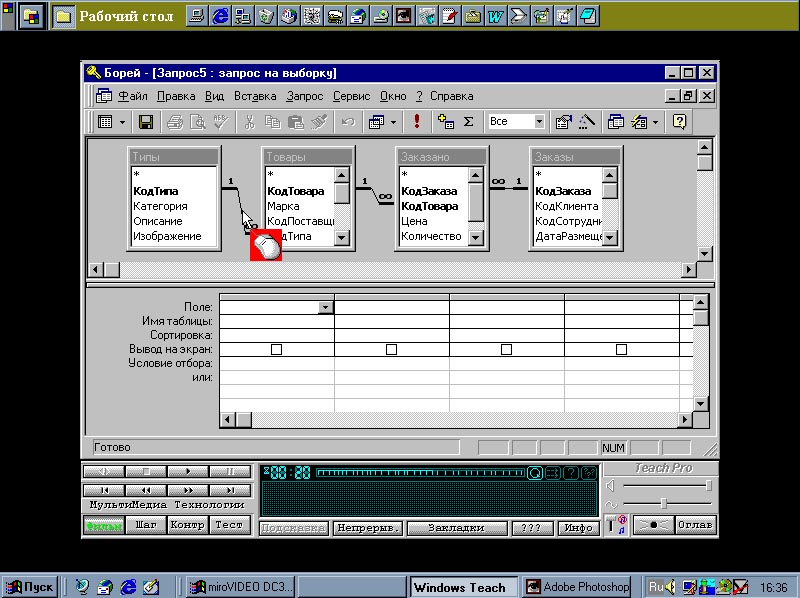Viewport: 800px width, 598px height.
Task: Open the 'Запрос' menu
Action: click(x=304, y=96)
